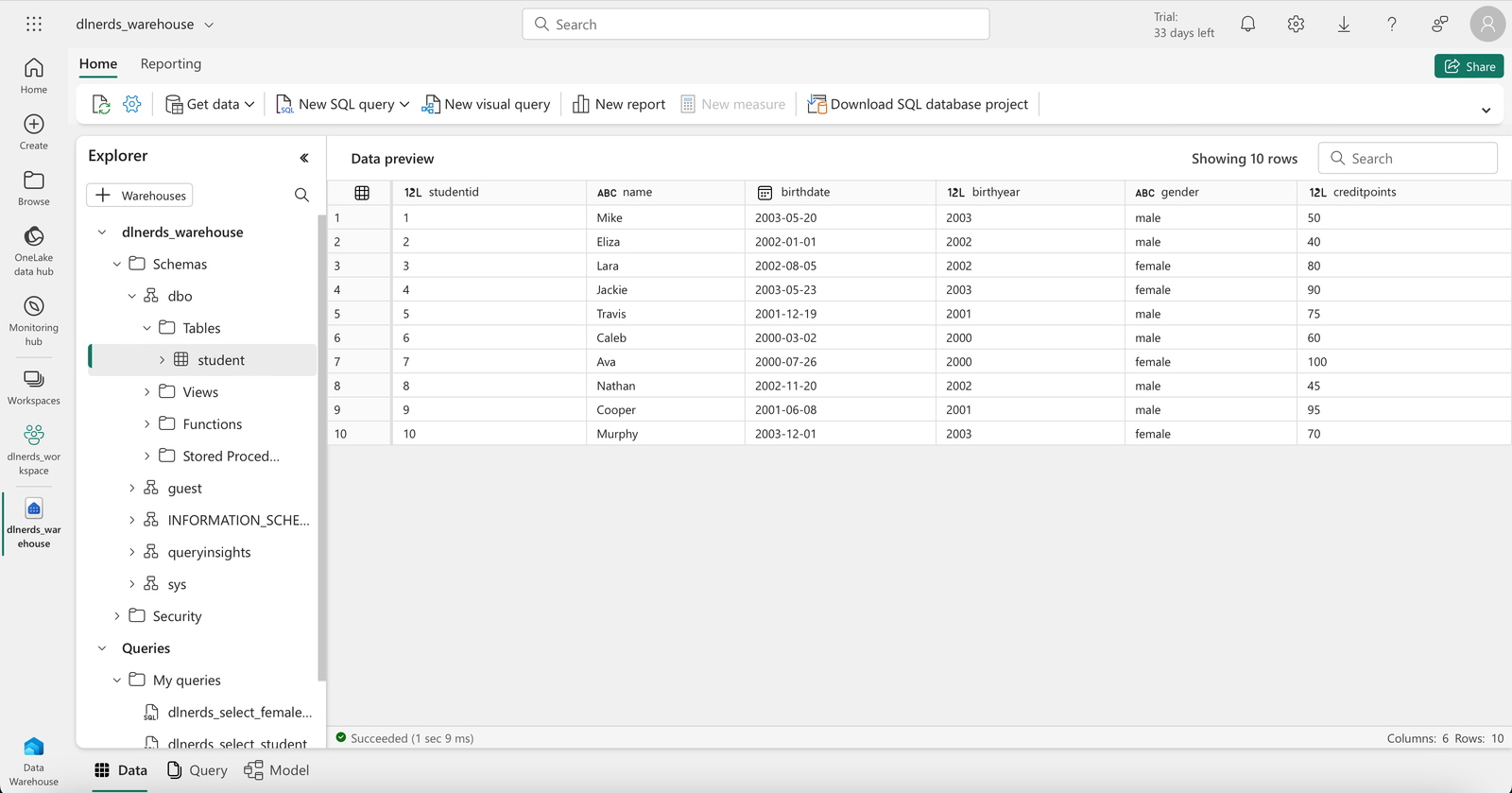
Task: Select the student table in Explorer
Action: click(x=220, y=360)
